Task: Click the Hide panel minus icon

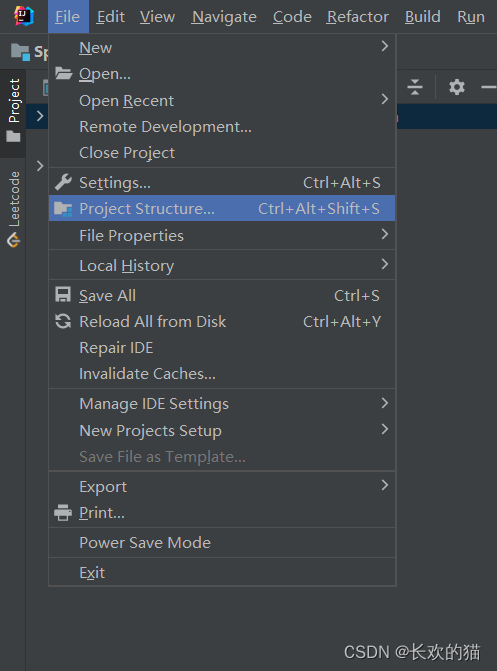Action: [x=489, y=87]
